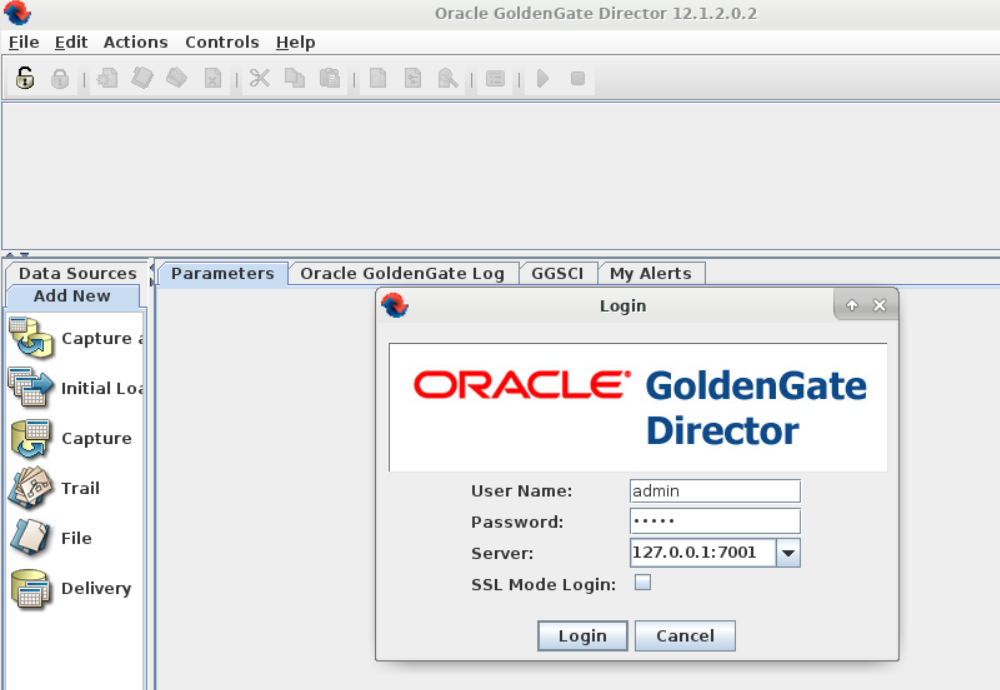The height and width of the screenshot is (690, 1000).
Task: Click the page with diagram icon
Action: click(x=413, y=78)
